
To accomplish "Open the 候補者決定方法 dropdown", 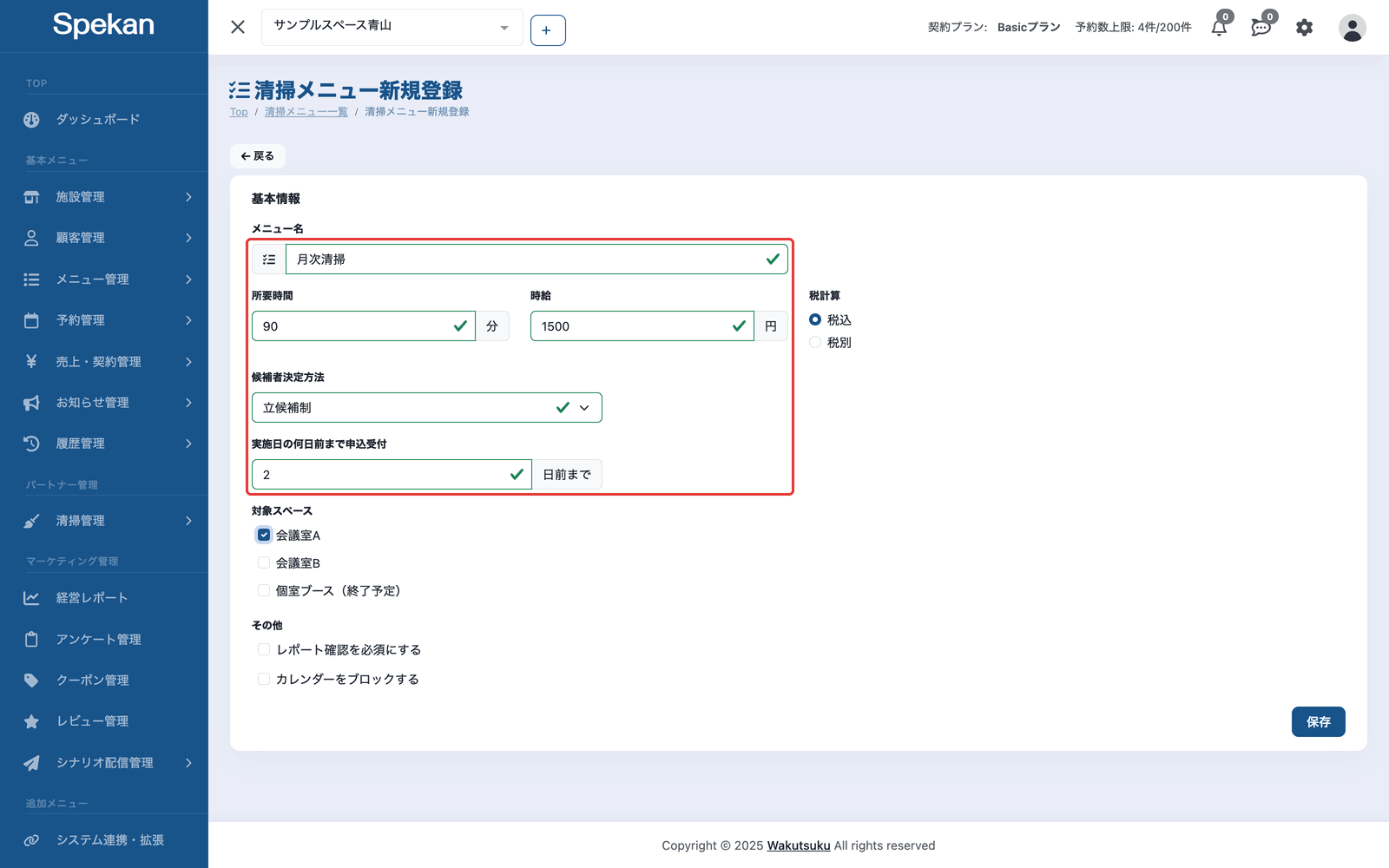I will click(426, 408).
